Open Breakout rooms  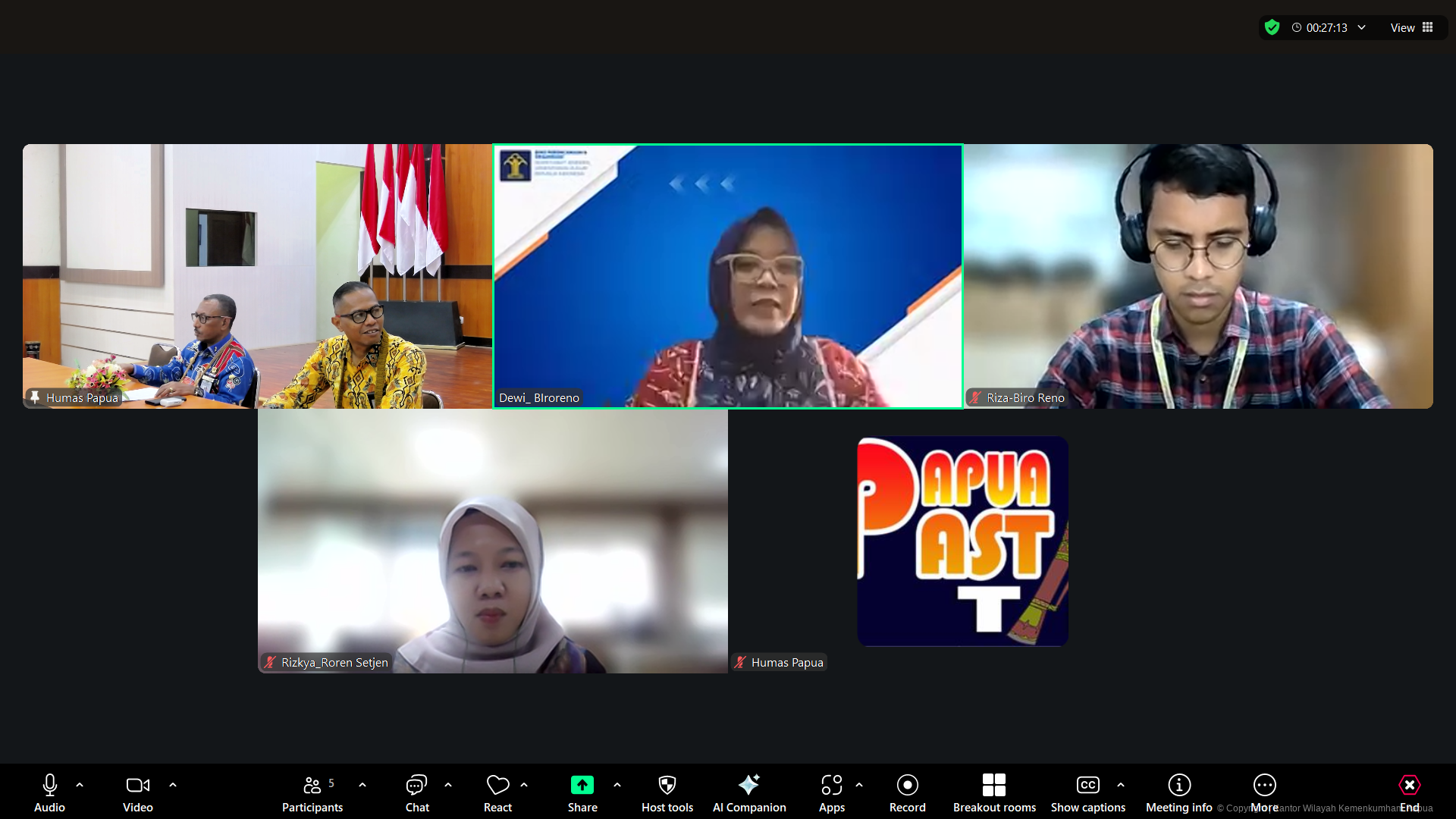pyautogui.click(x=993, y=786)
